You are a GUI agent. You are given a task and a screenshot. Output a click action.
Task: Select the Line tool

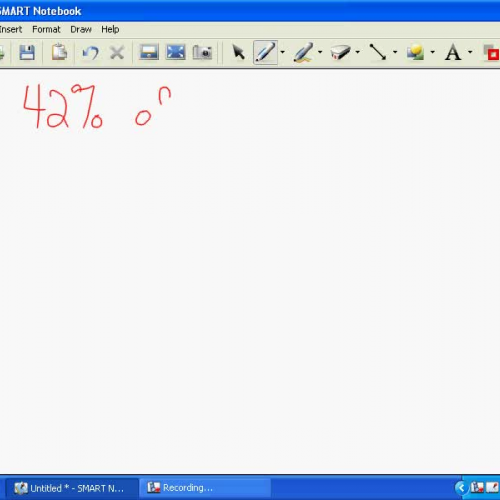pos(378,52)
